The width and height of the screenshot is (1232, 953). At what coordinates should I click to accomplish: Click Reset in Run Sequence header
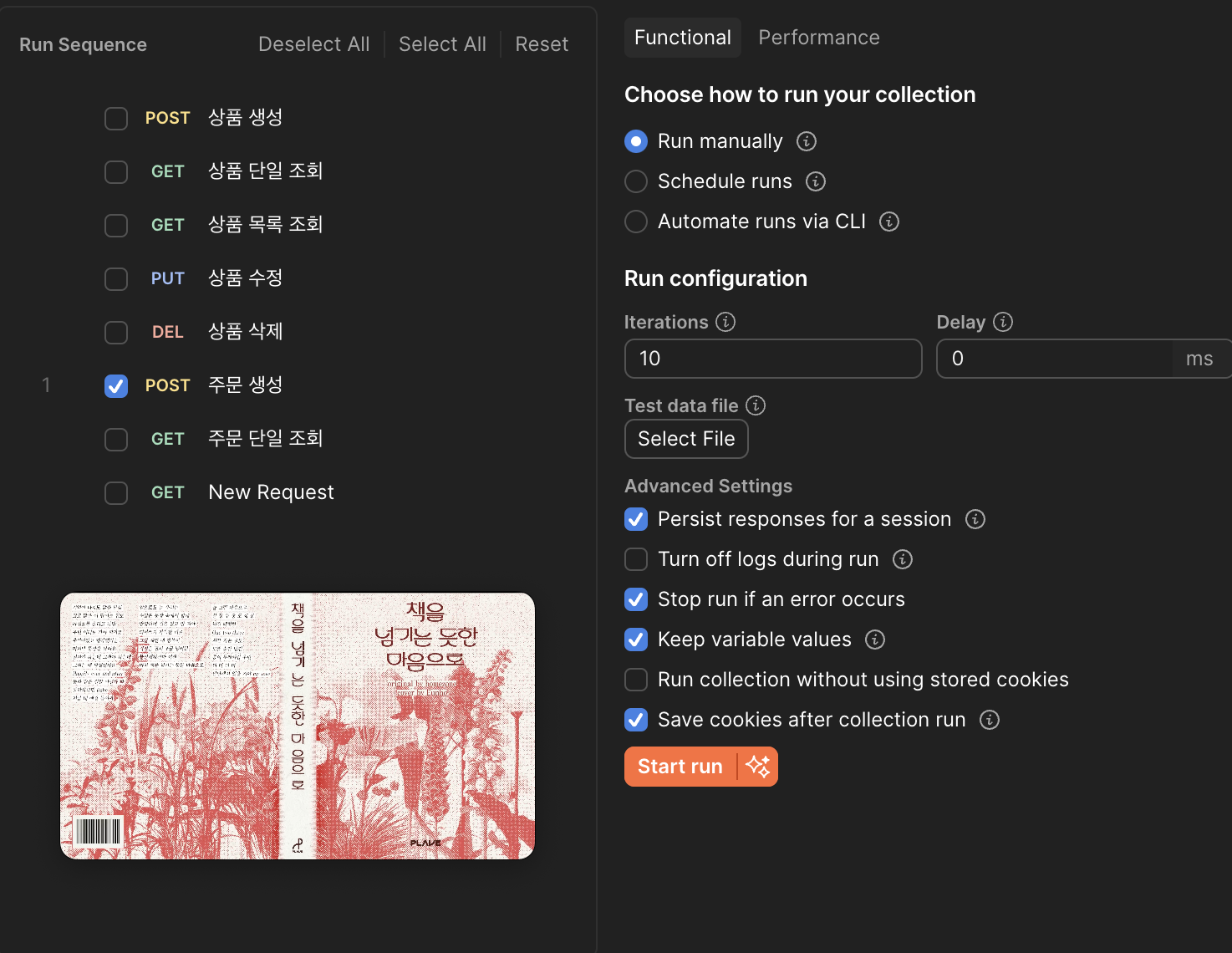(542, 44)
